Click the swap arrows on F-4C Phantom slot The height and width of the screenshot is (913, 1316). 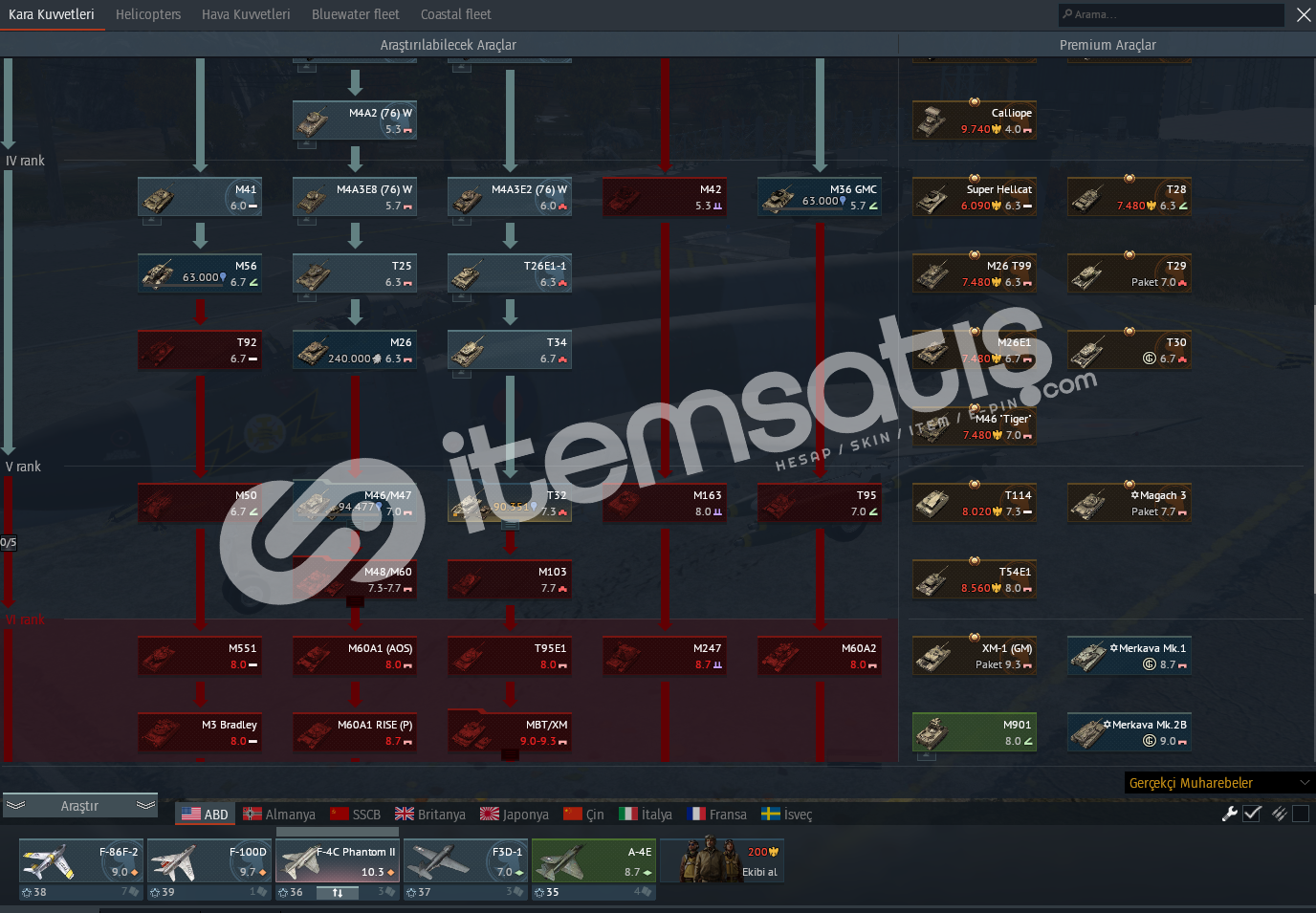337,892
